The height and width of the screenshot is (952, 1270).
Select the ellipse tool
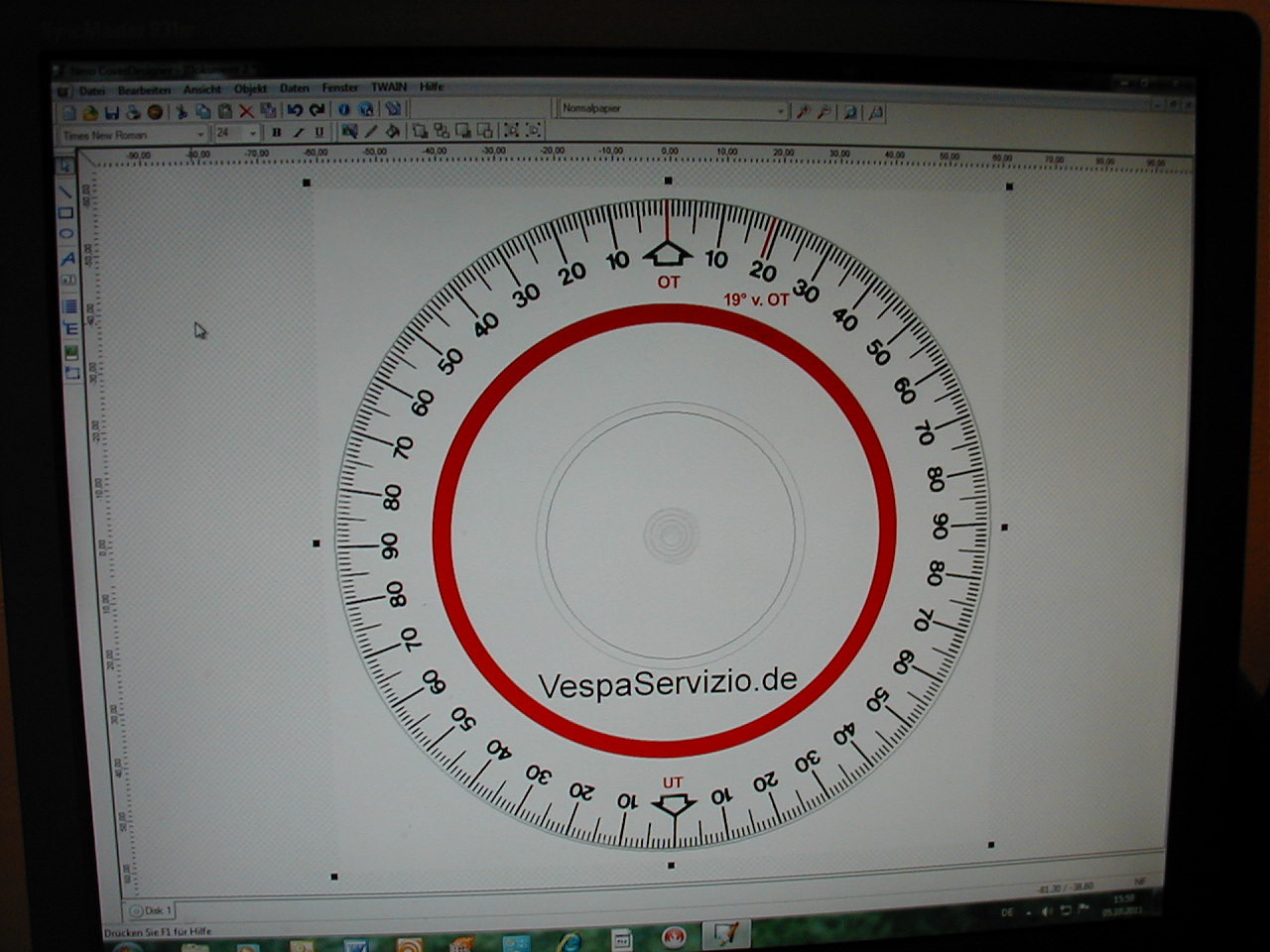point(66,234)
